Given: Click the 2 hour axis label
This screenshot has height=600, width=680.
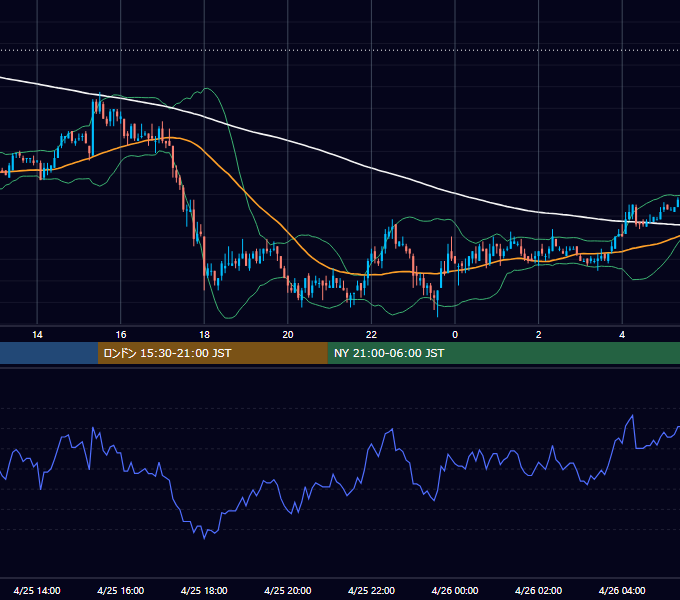Looking at the screenshot, I should (539, 335).
